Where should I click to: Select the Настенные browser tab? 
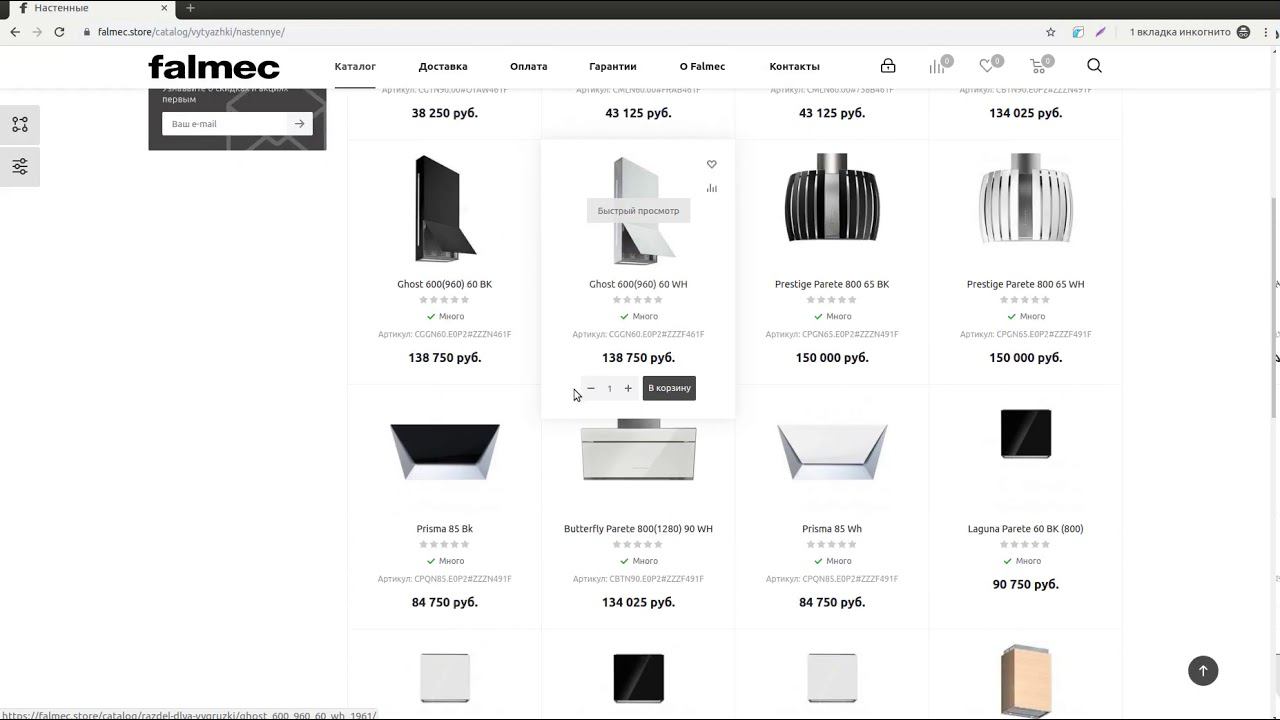pyautogui.click(x=90, y=8)
